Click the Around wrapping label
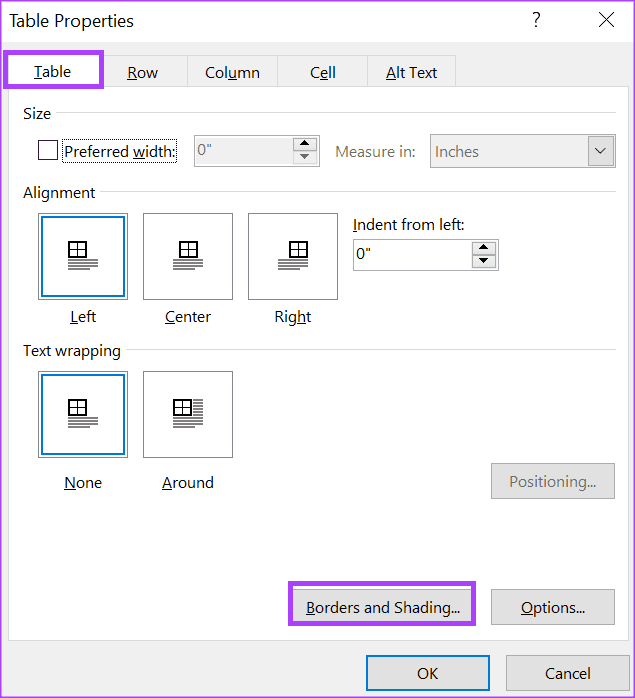Image resolution: width=635 pixels, height=698 pixels. click(188, 483)
